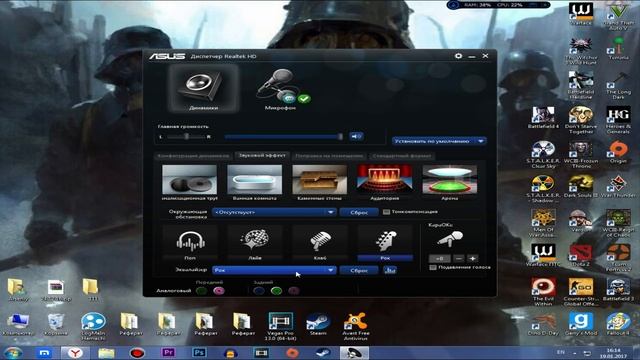The height and width of the screenshot is (360, 640).
Task: Enable the Подавление голоса checkbox
Action: tap(433, 267)
